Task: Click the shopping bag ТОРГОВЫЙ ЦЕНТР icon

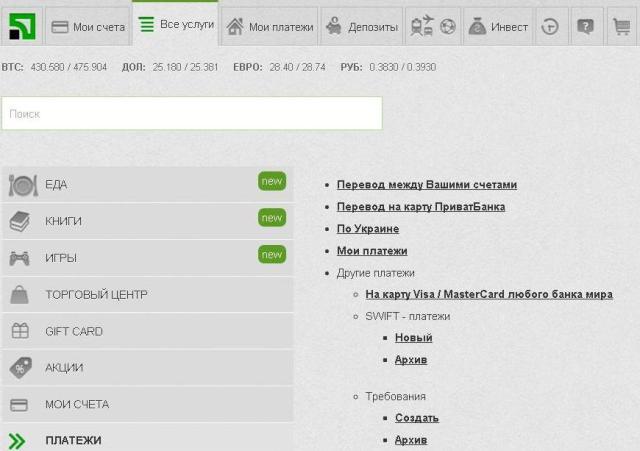Action: coord(19,294)
